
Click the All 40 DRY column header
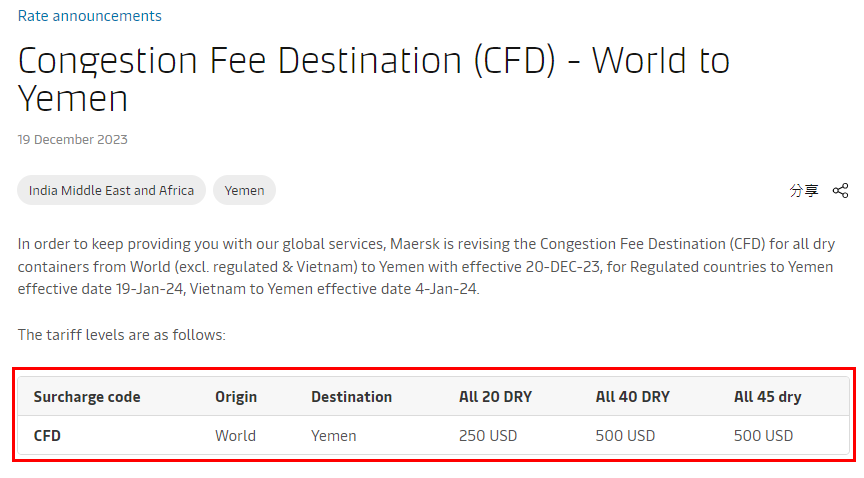click(632, 397)
